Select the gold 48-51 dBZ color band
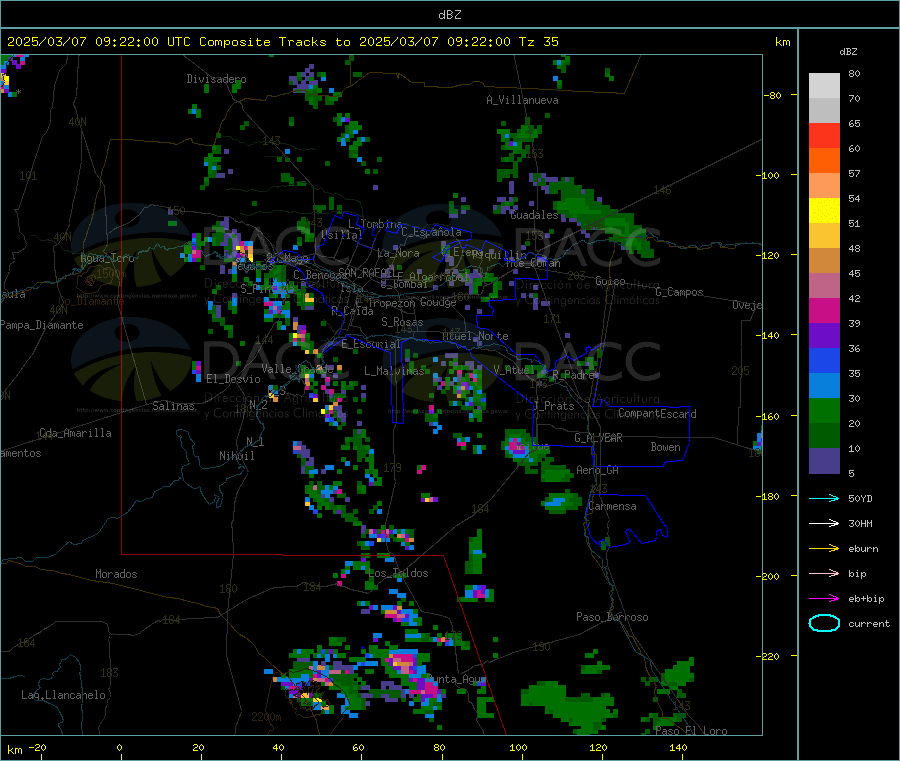The width and height of the screenshot is (900, 761). tap(824, 236)
